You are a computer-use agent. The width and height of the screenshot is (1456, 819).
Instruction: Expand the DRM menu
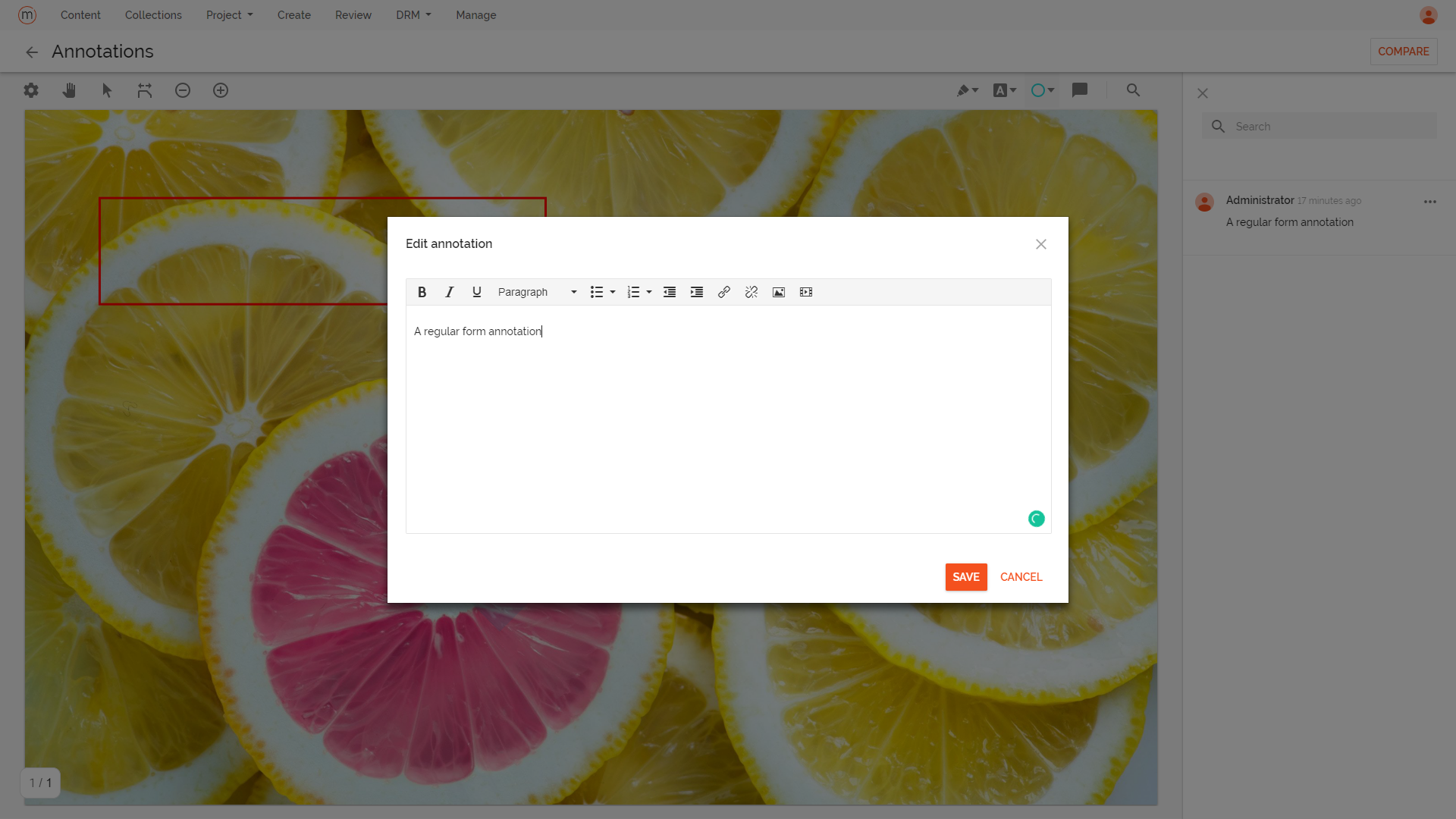[413, 14]
